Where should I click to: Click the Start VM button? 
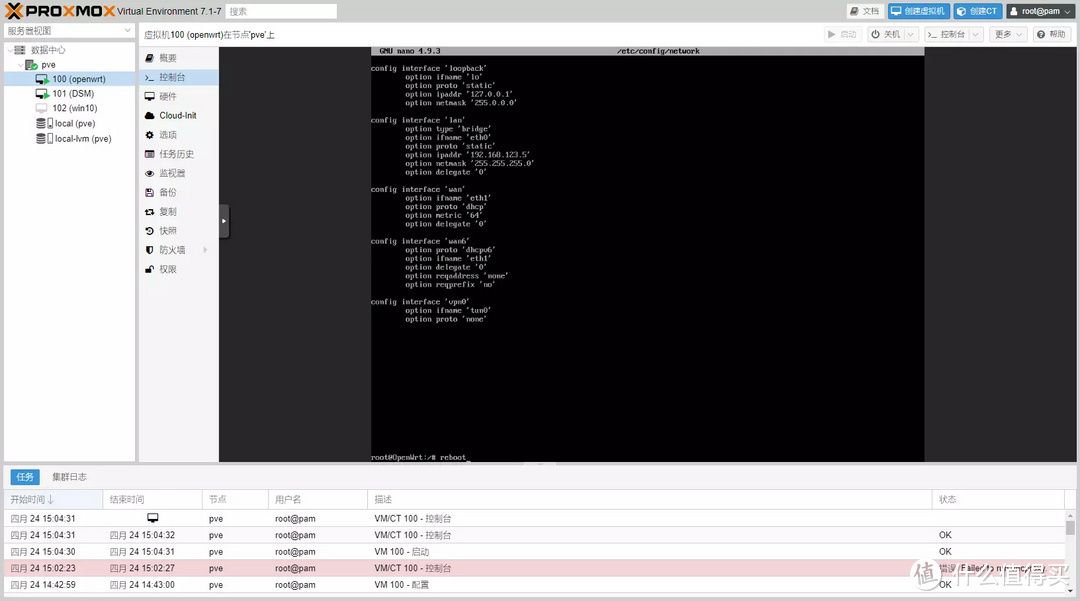[842, 34]
